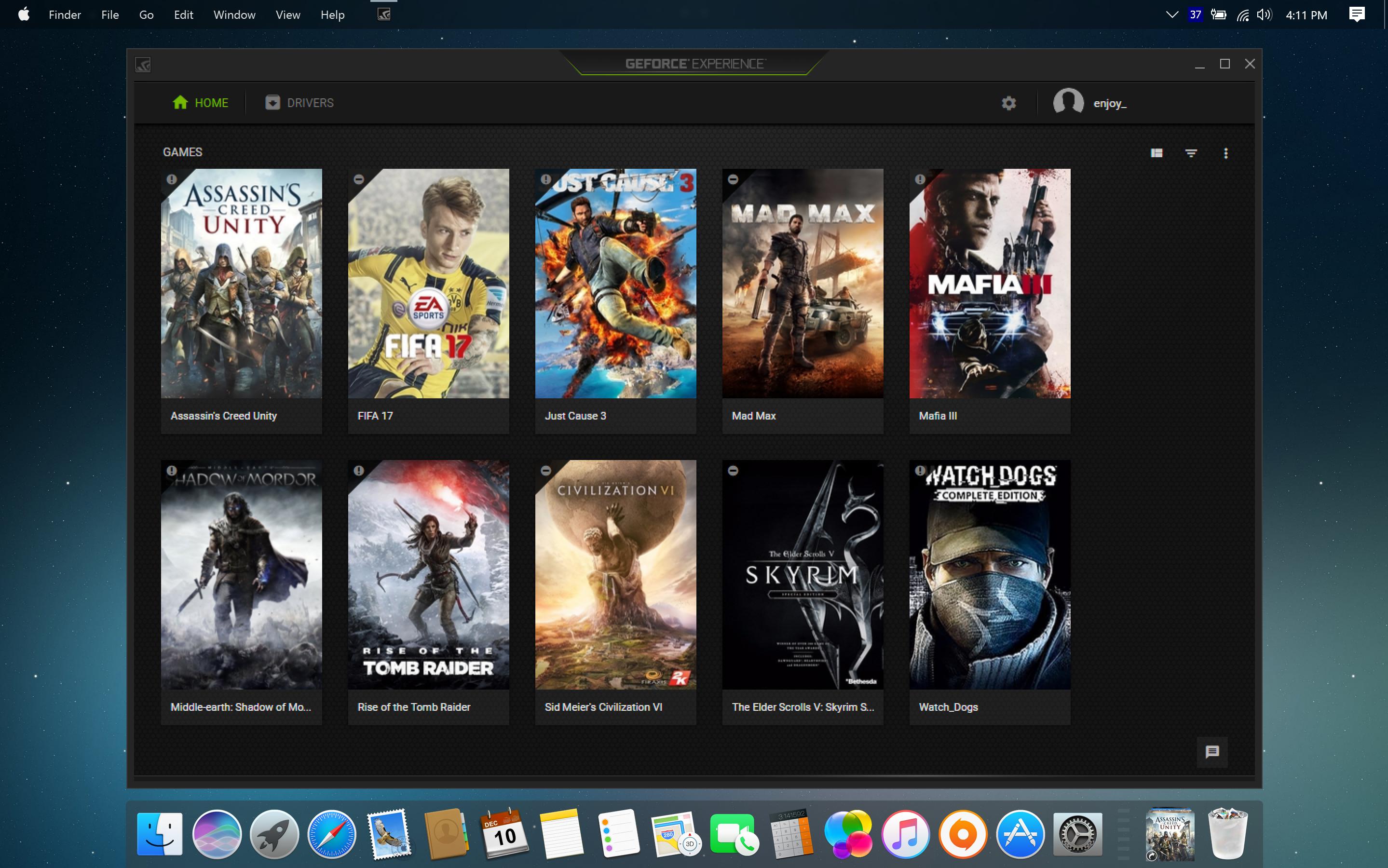Go to the HOME tab
1388x868 pixels.
[200, 103]
